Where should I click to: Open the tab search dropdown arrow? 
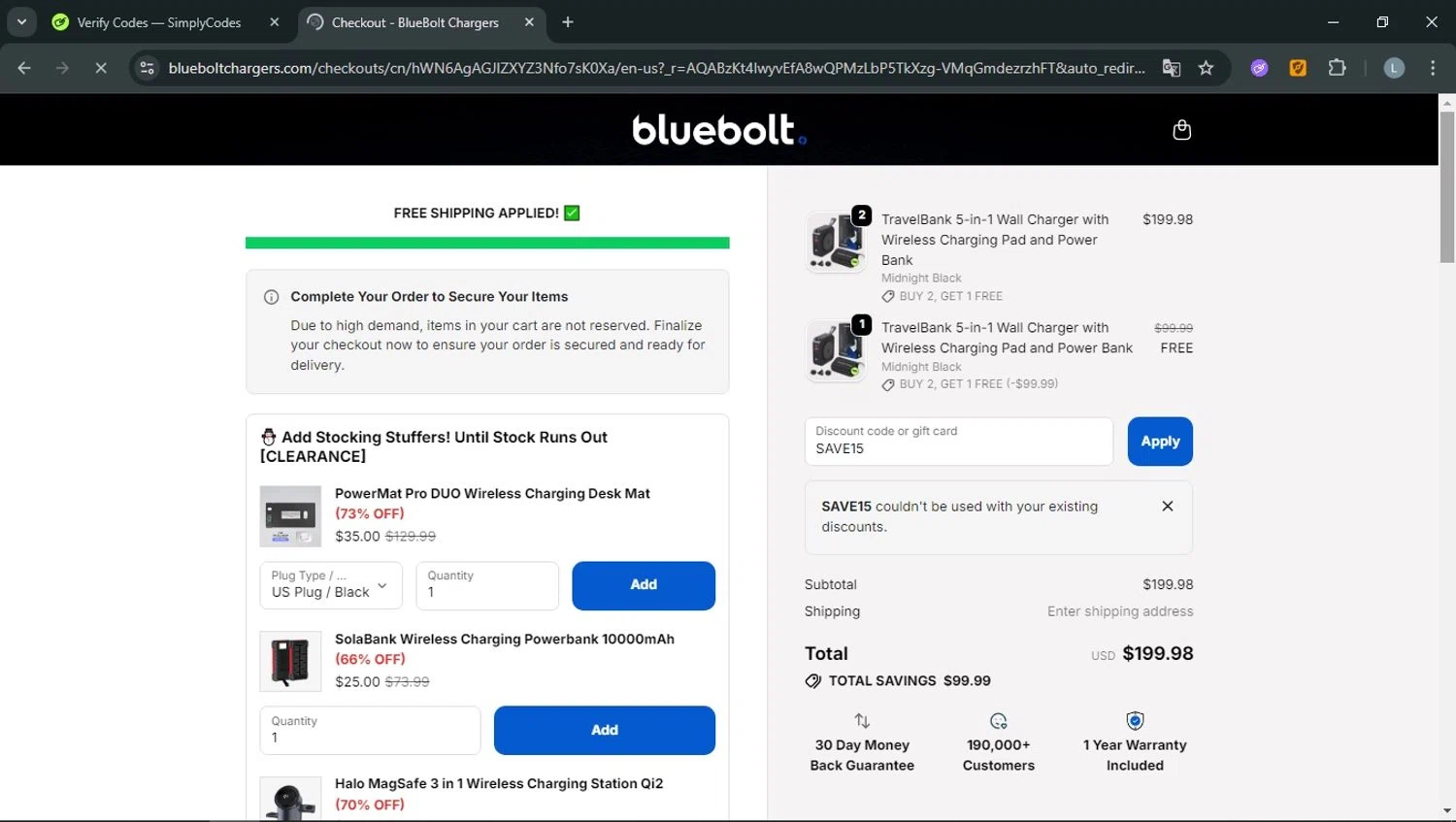[x=21, y=22]
